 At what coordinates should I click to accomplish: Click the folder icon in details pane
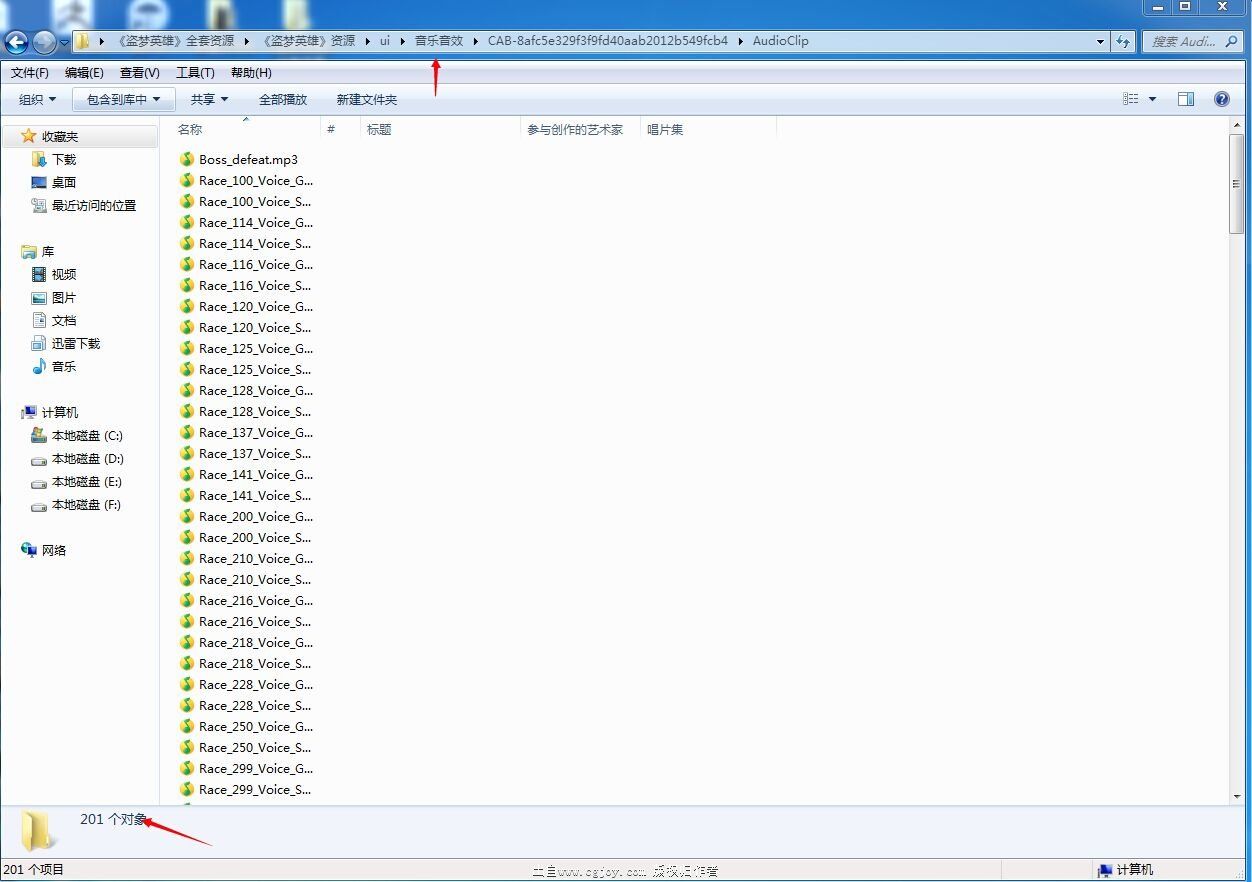38,830
